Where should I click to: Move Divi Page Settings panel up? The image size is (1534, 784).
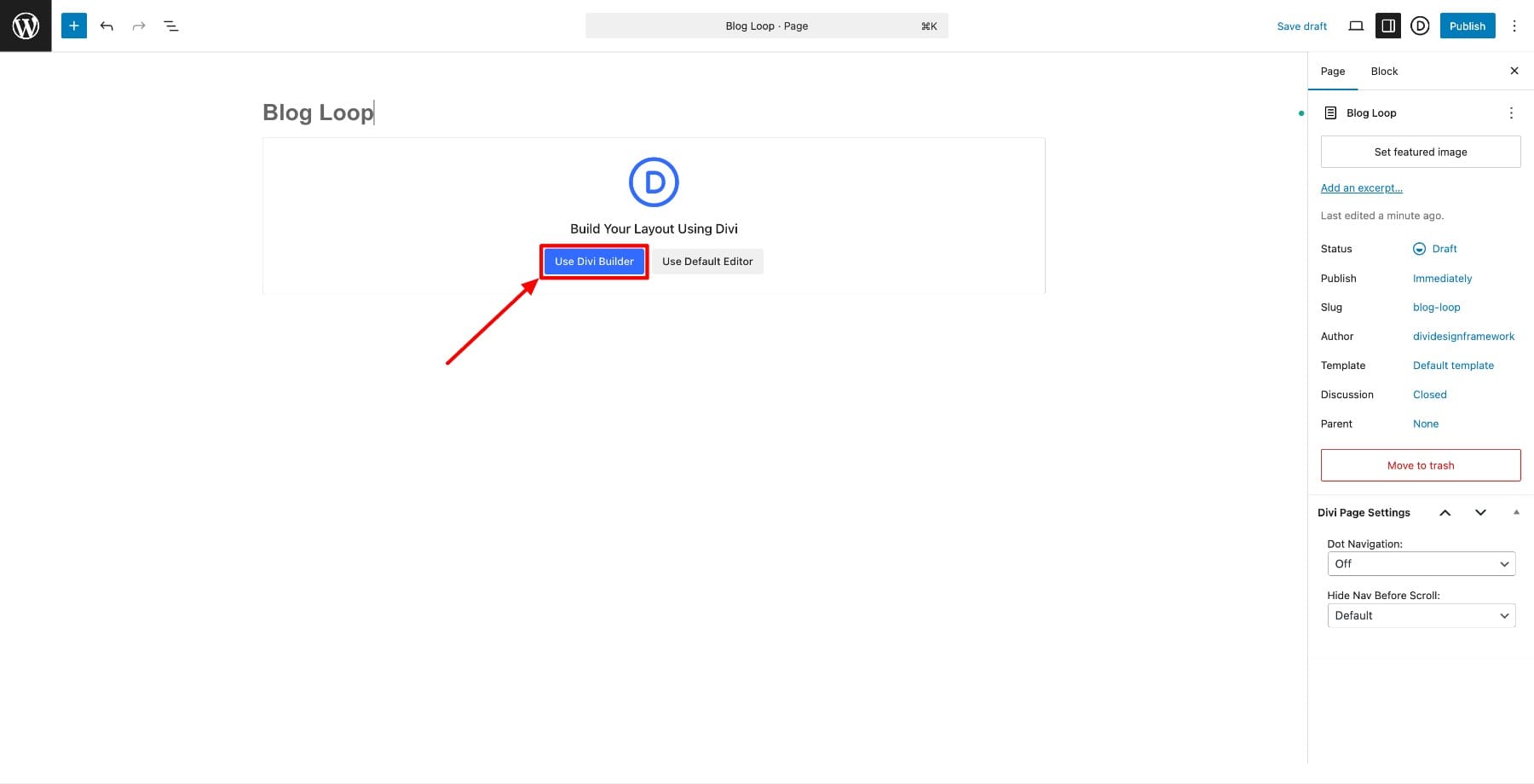pos(1445,512)
